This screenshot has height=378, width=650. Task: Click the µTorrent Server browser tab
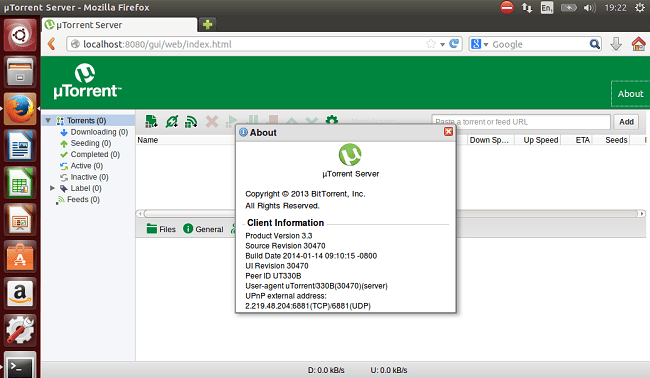pyautogui.click(x=119, y=25)
